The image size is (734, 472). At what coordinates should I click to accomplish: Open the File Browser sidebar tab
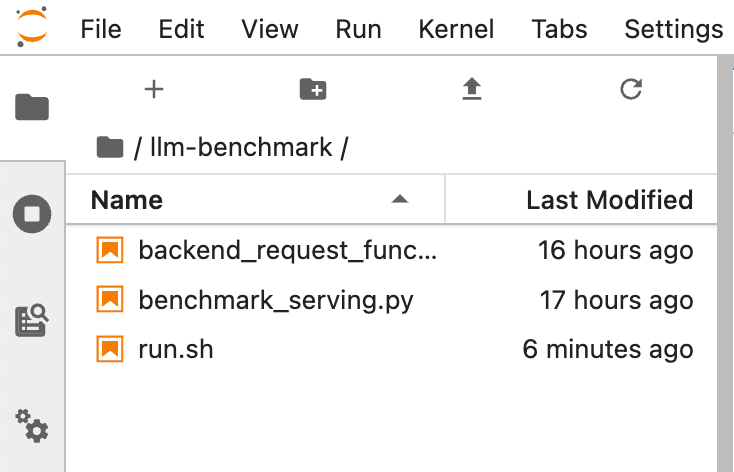tap(32, 107)
